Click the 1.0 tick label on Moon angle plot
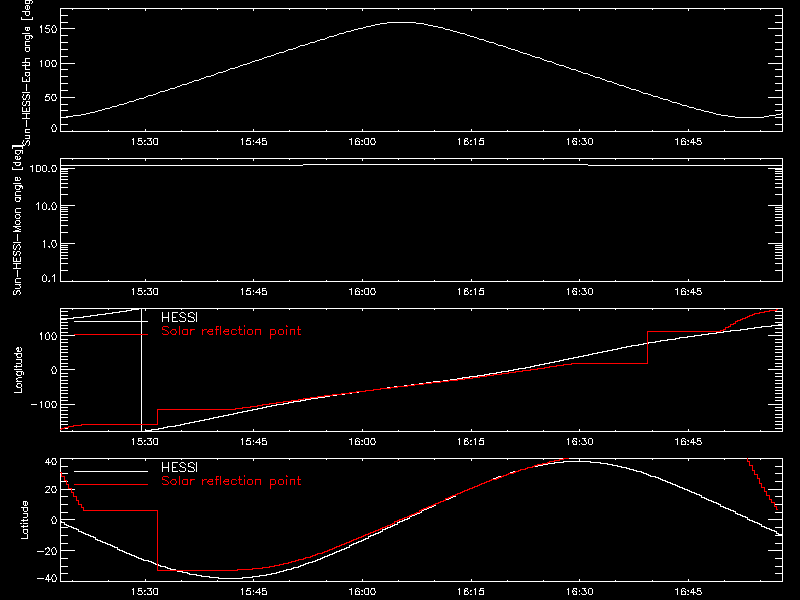Image resolution: width=800 pixels, height=600 pixels. (x=49, y=244)
